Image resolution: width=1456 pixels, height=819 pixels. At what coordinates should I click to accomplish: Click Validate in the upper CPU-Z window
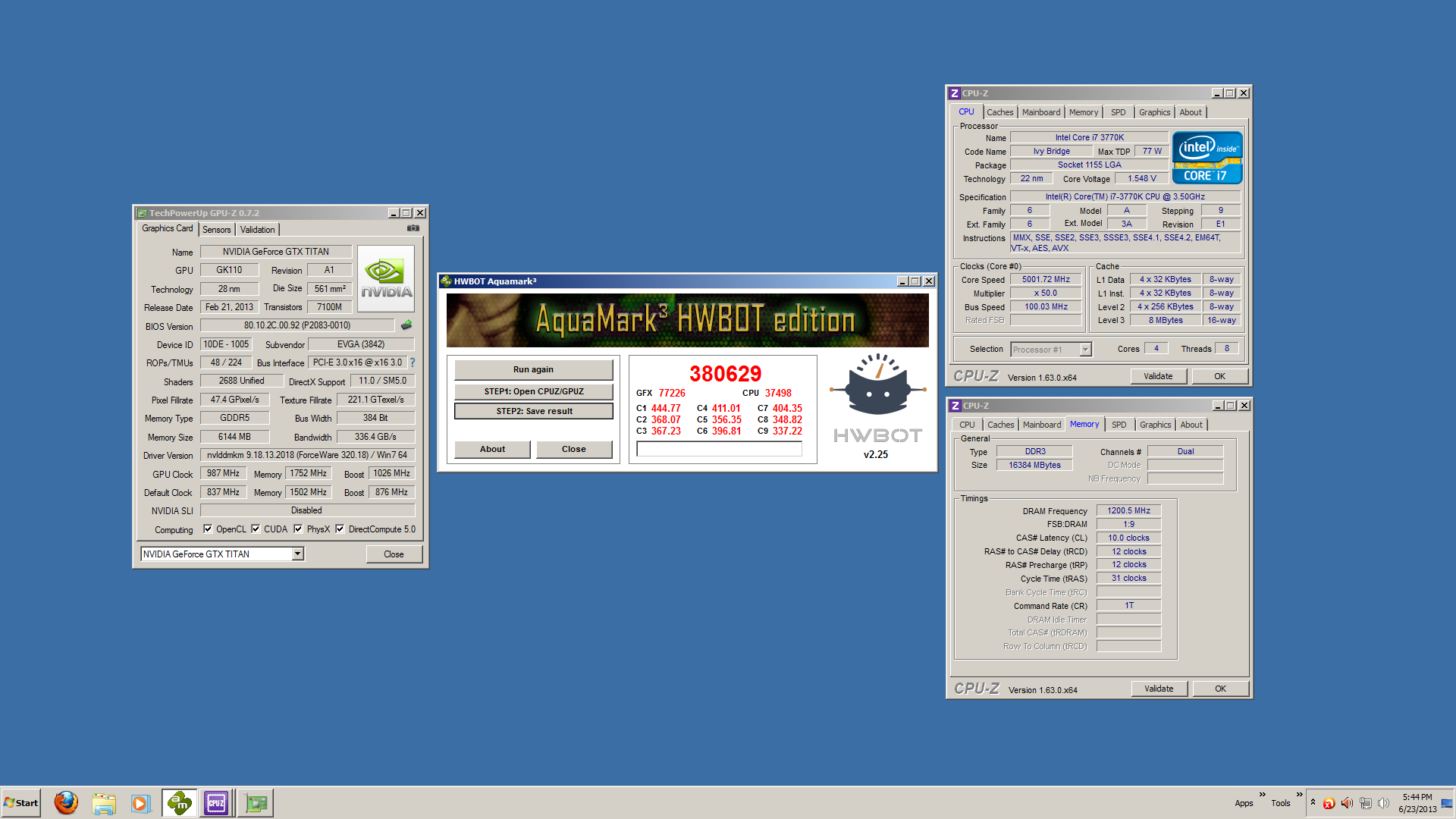1158,376
